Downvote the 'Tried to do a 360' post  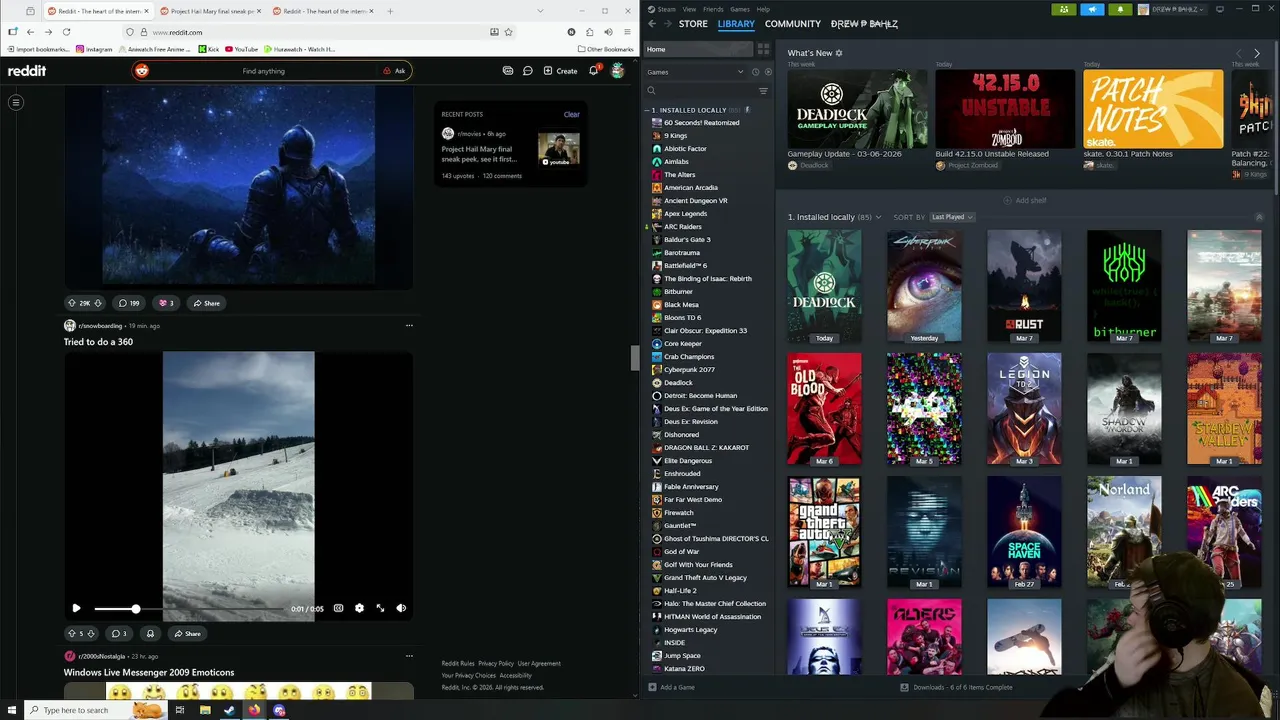coord(91,633)
